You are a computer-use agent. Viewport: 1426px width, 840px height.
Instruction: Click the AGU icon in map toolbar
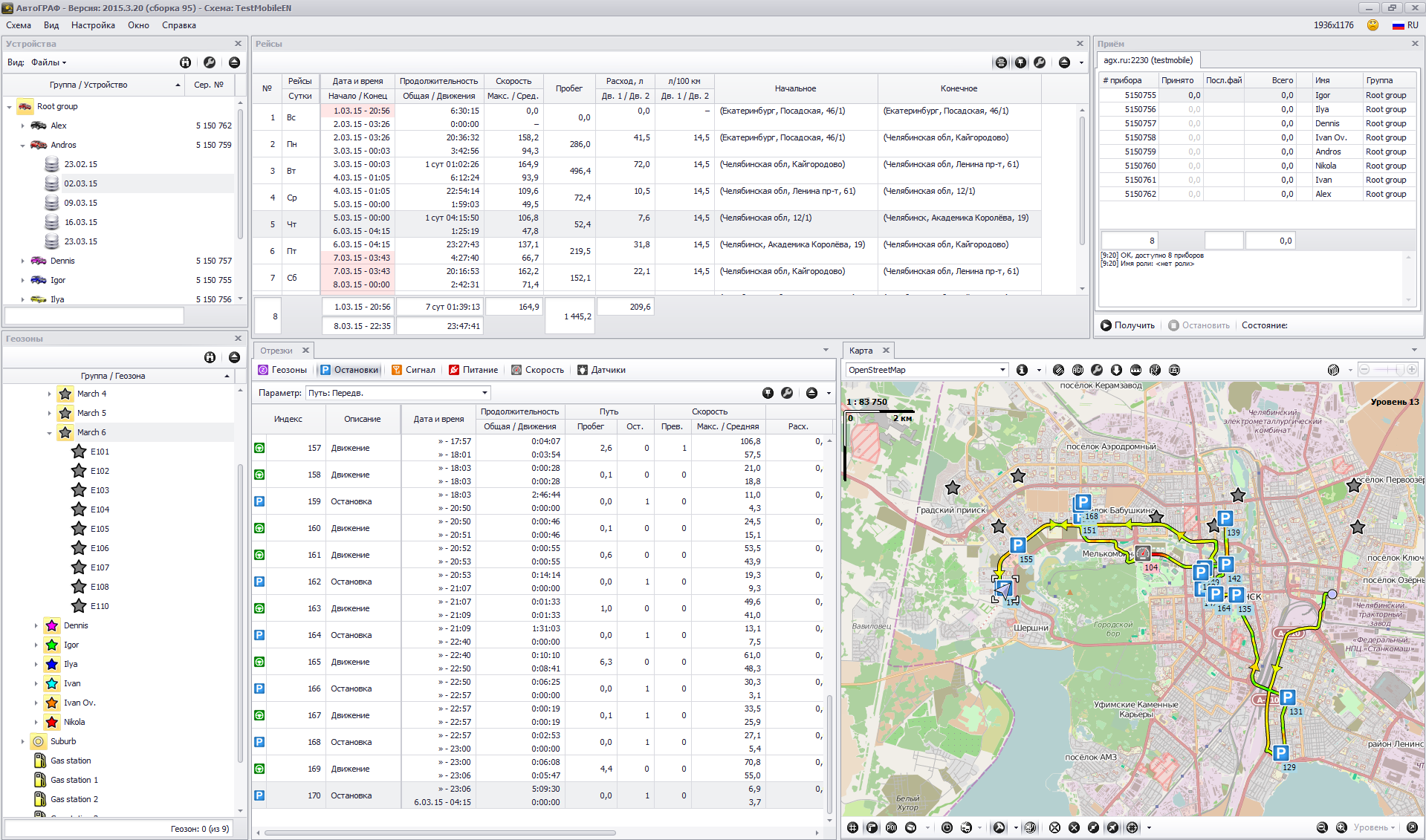click(x=1077, y=370)
